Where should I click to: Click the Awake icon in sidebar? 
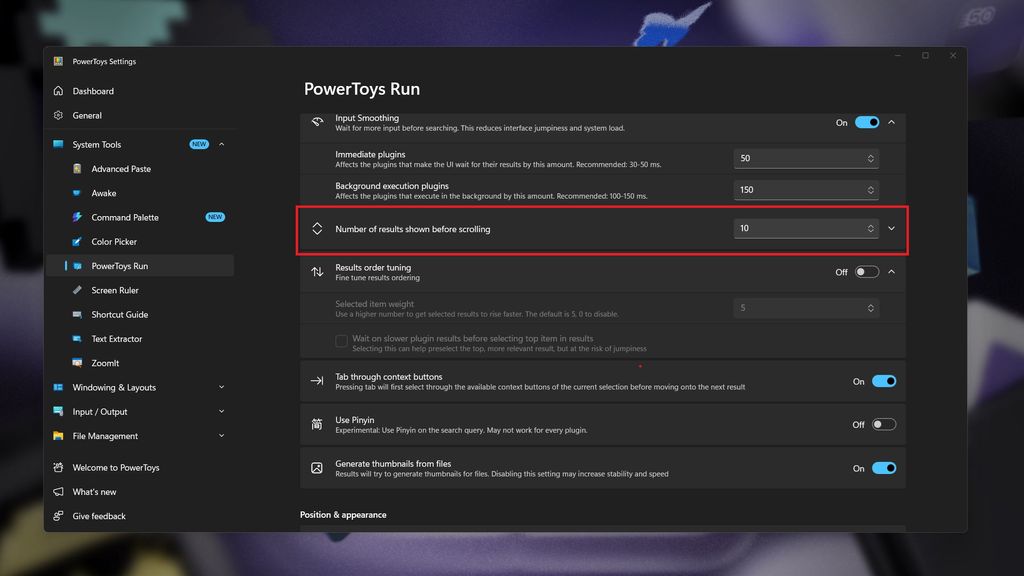(x=77, y=193)
